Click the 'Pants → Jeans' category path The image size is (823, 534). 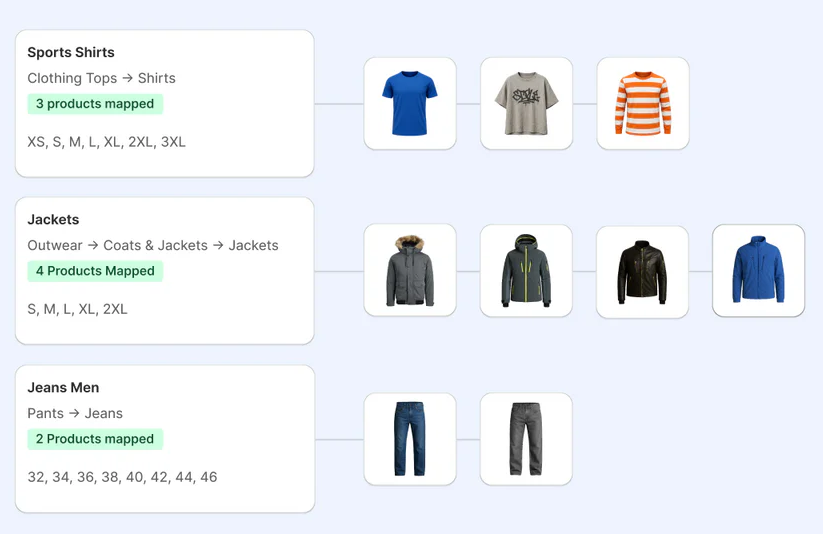(x=75, y=413)
